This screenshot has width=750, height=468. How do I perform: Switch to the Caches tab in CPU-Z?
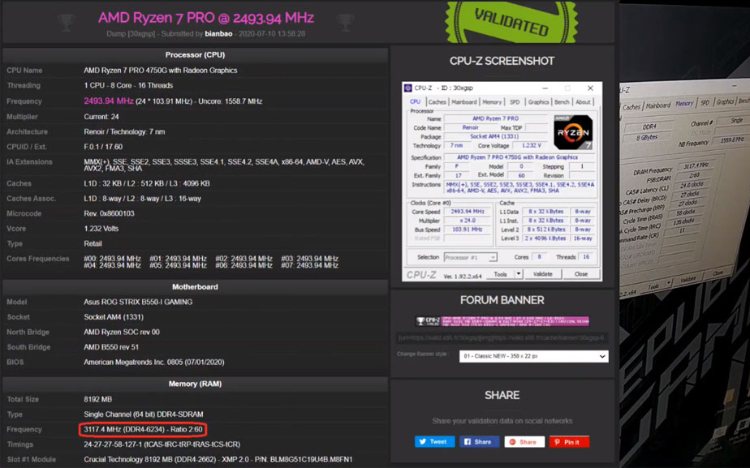437,102
